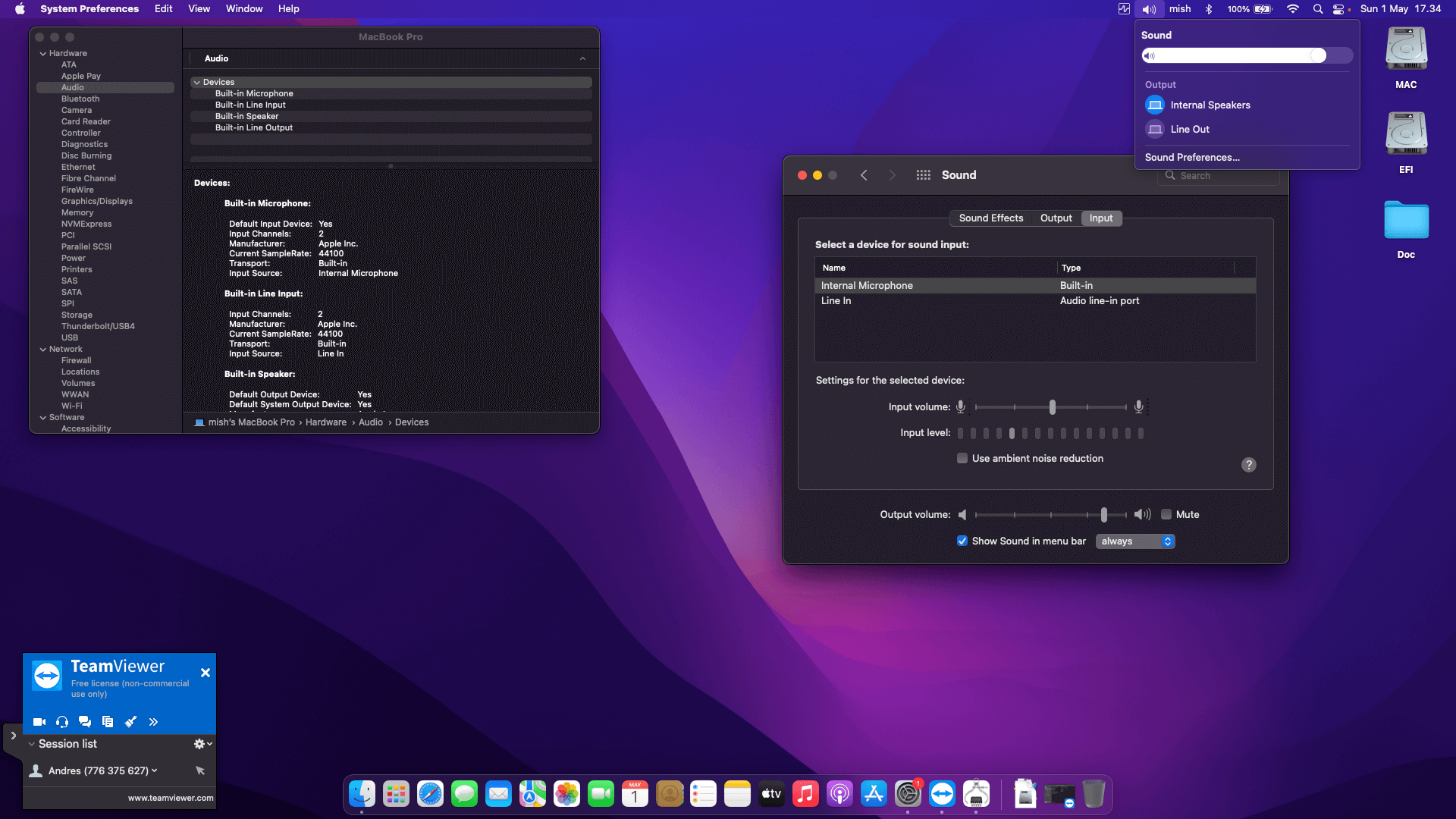Open Apple TV app in the Dock
The width and height of the screenshot is (1456, 819).
click(x=771, y=794)
